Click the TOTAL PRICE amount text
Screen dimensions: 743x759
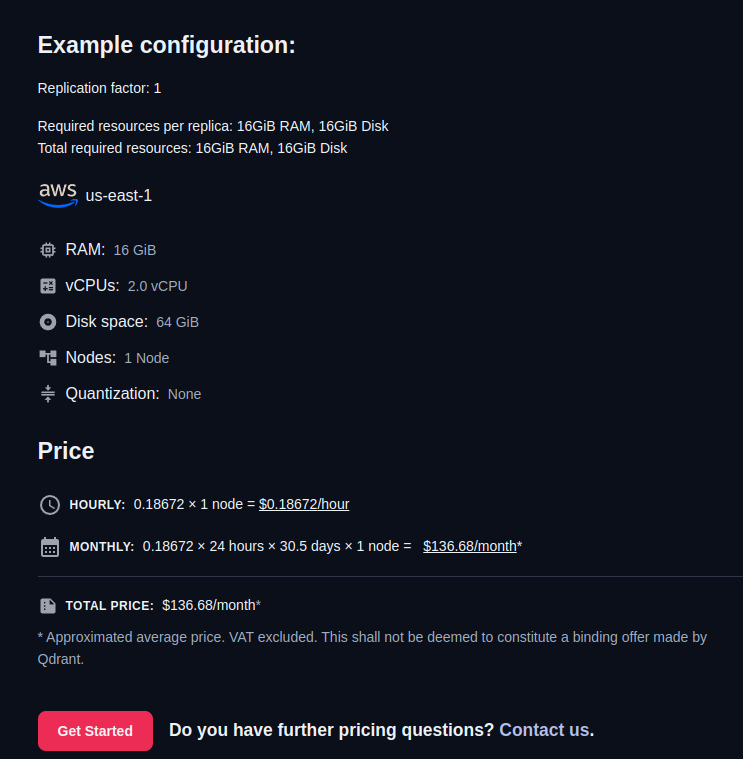coord(210,605)
